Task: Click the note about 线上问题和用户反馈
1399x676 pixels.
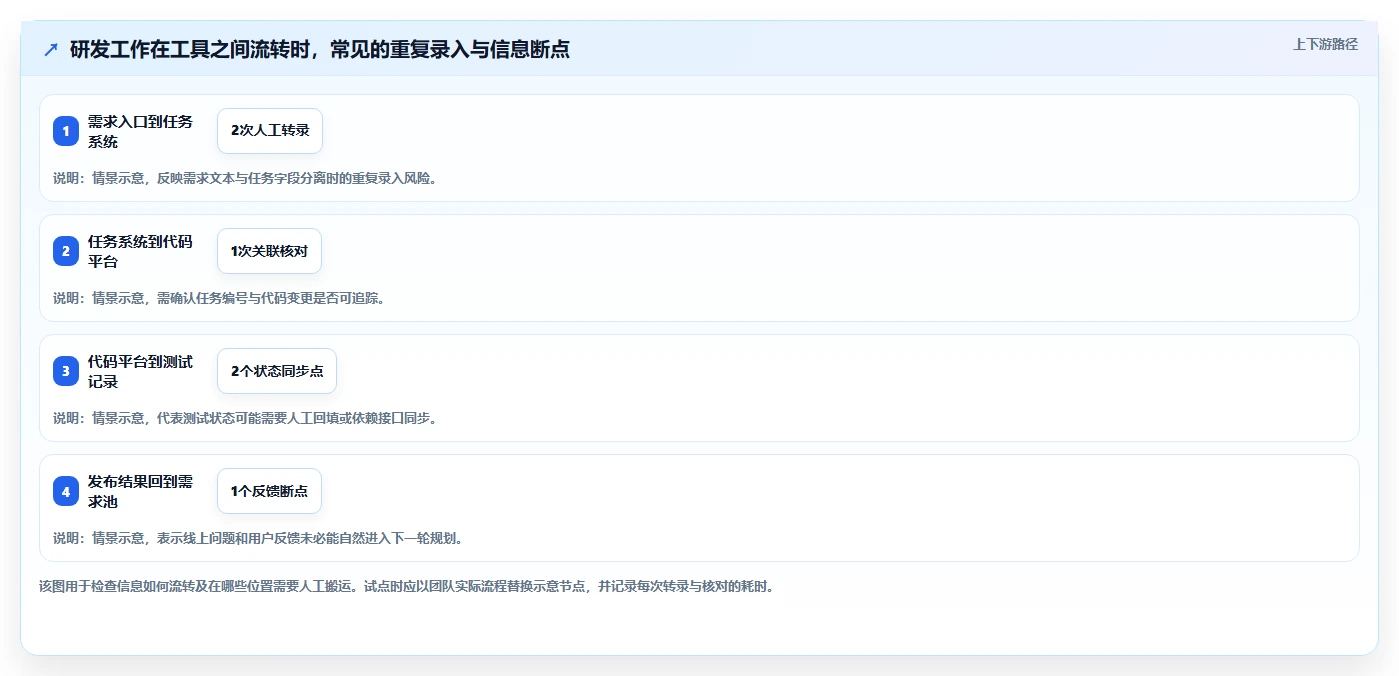Action: point(258,538)
